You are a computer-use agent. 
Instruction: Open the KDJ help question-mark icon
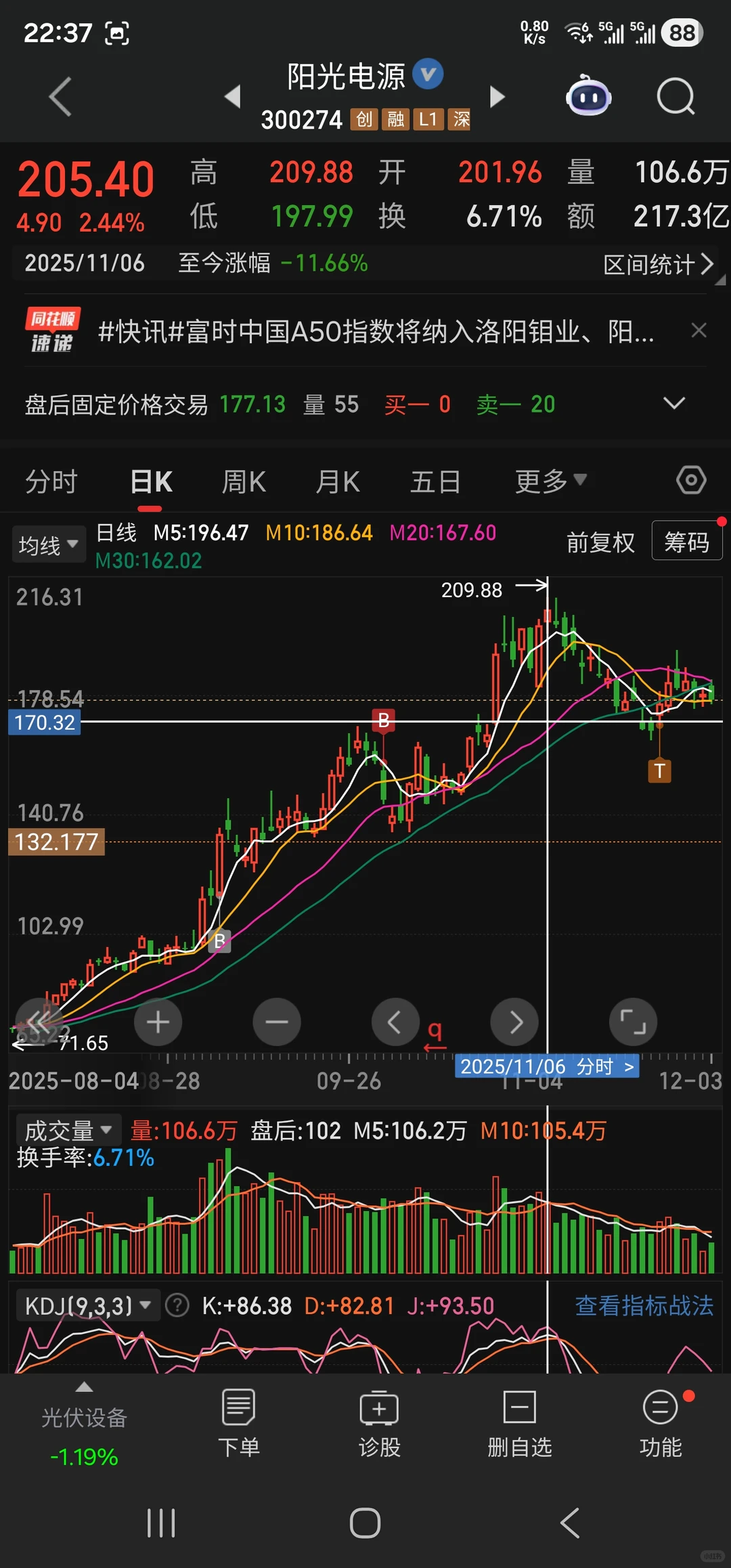click(x=177, y=1305)
